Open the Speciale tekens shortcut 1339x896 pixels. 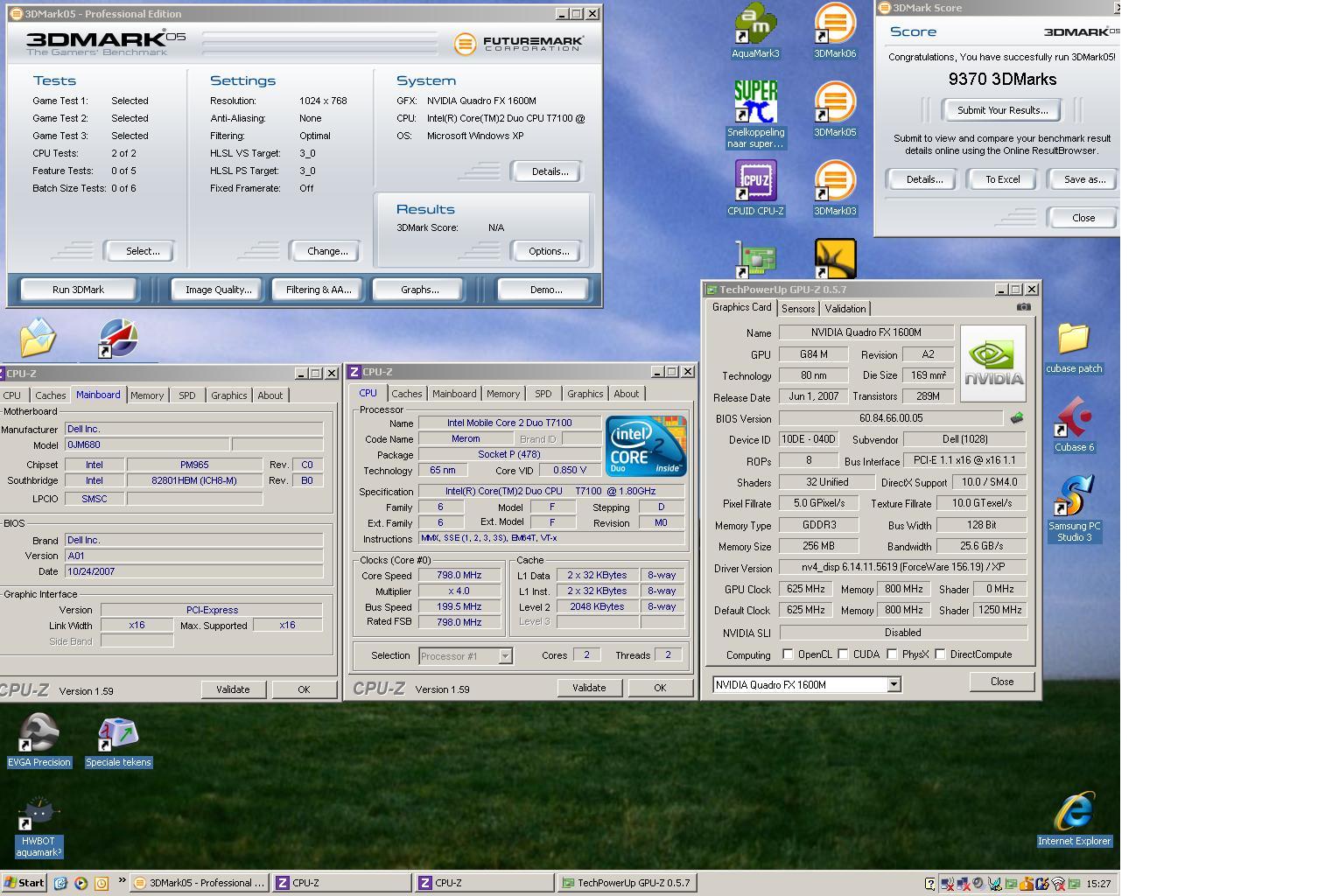tap(118, 740)
